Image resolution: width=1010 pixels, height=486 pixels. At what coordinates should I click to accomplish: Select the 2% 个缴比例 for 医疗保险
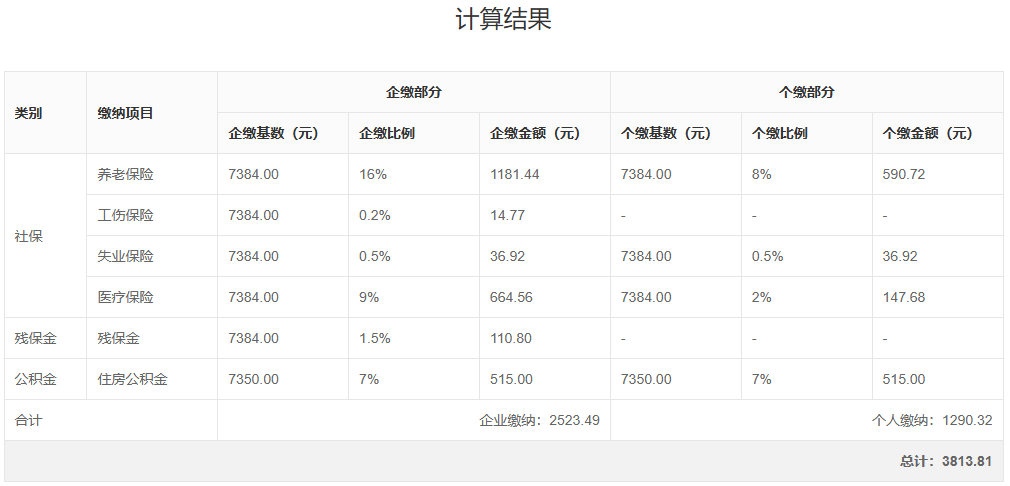761,297
